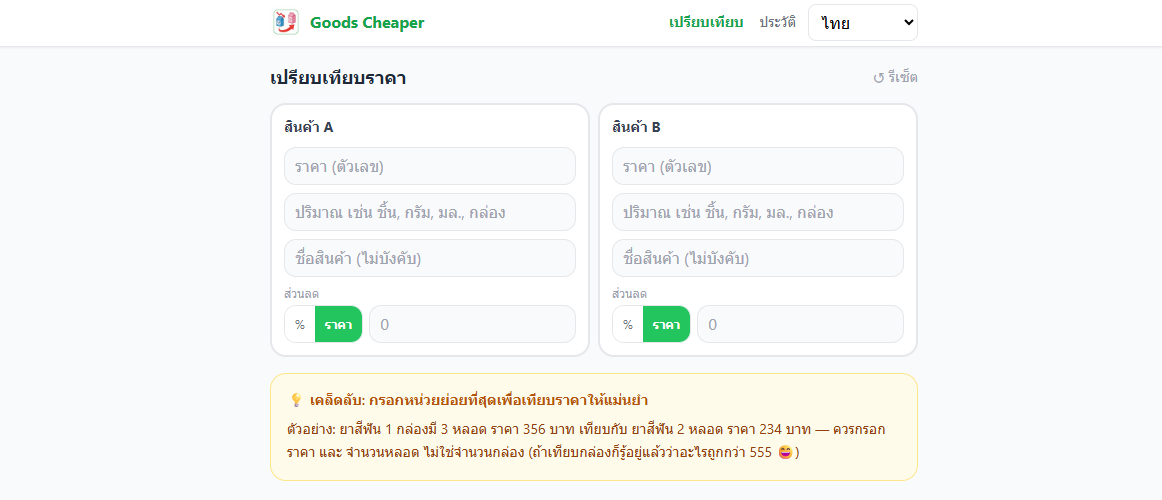Click product B name input field
The height and width of the screenshot is (500, 1162).
coord(758,258)
